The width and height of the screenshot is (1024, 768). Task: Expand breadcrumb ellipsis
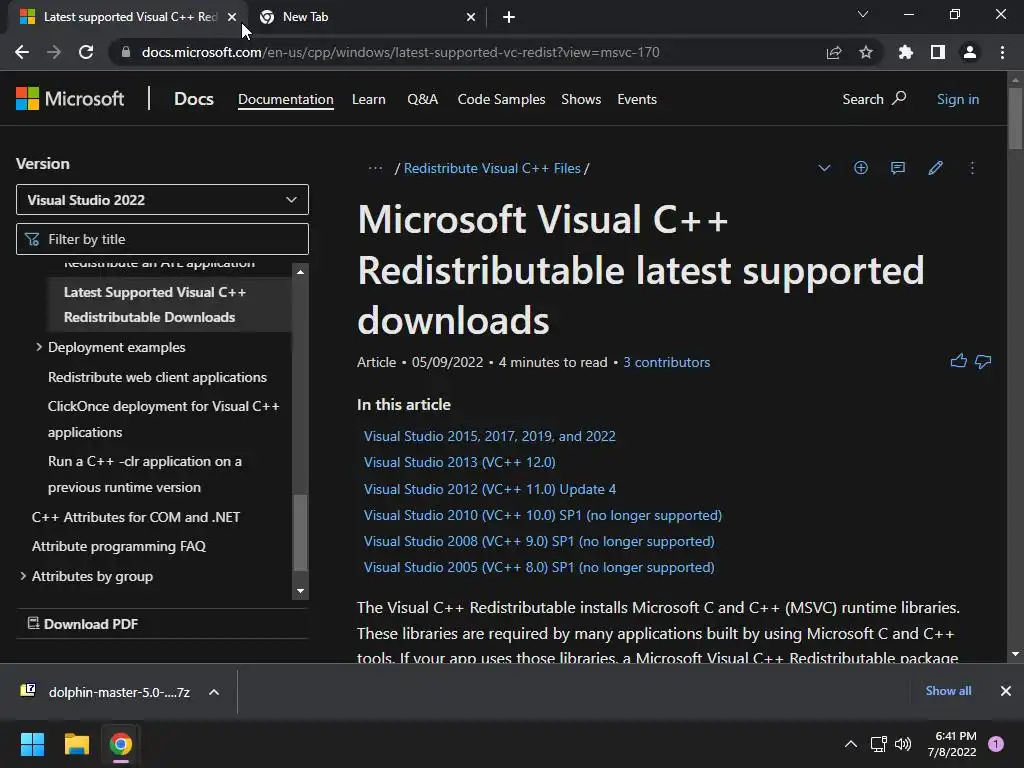[375, 168]
